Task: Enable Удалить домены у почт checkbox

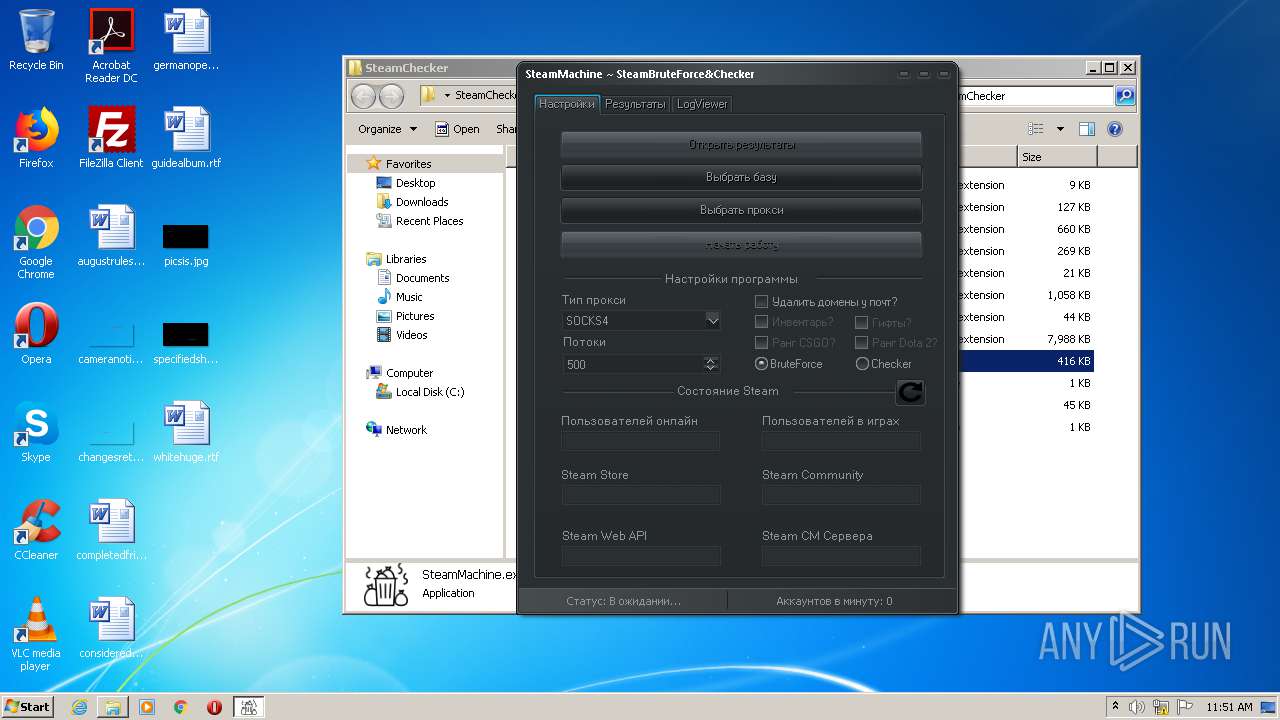Action: (x=761, y=301)
